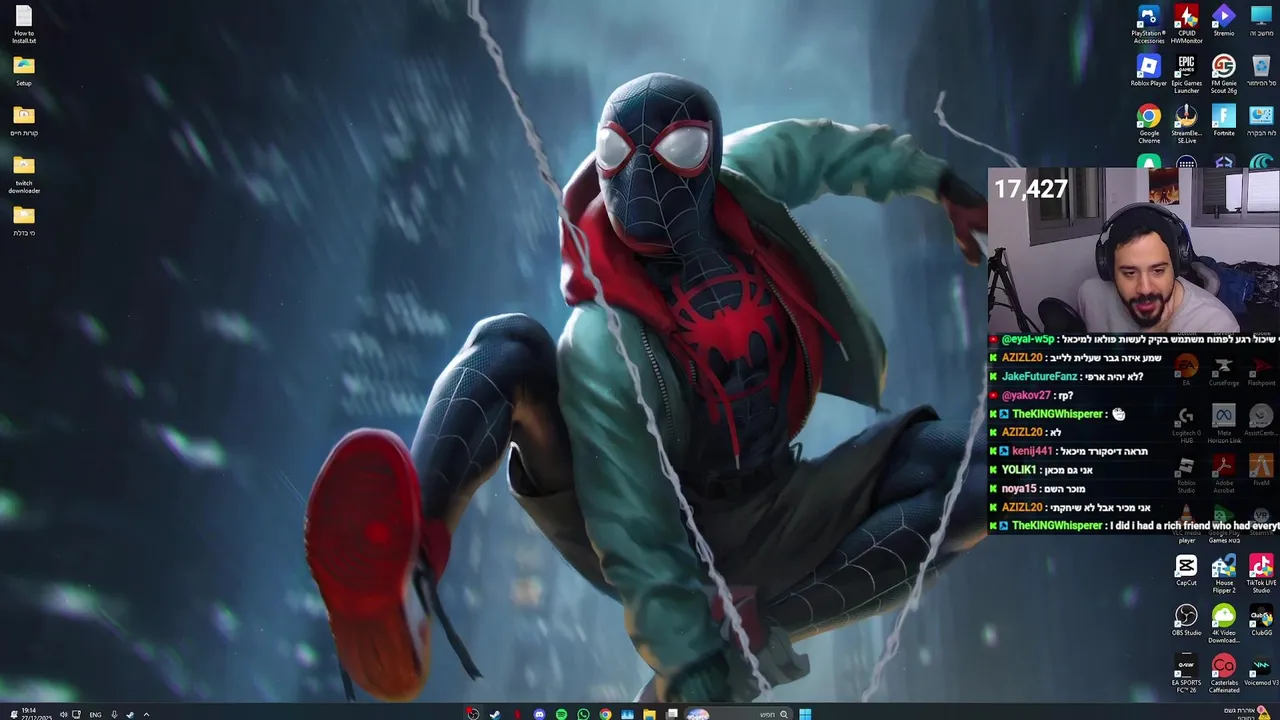Viewport: 1280px width, 720px height.
Task: Launch Voicemod V3 desktop shortcut
Action: (1261, 671)
